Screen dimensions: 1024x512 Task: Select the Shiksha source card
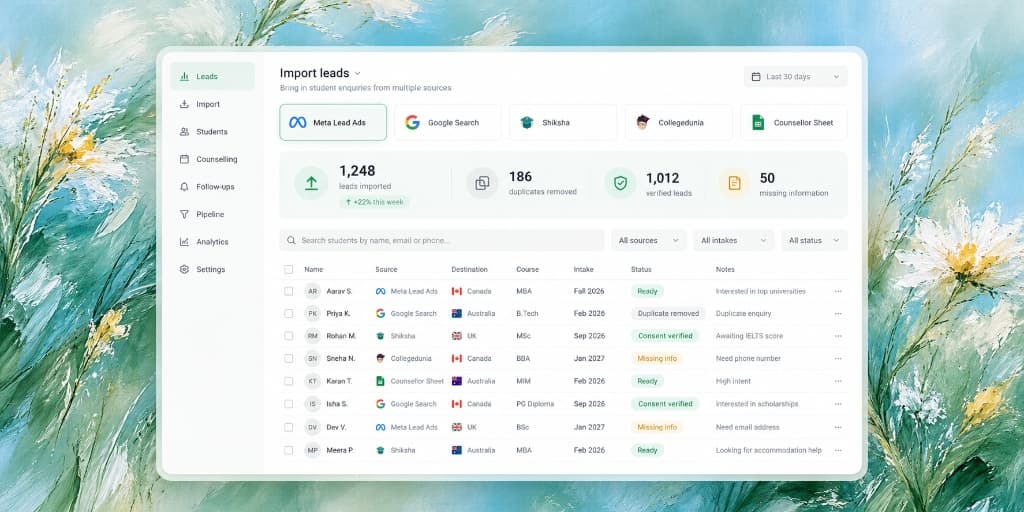(563, 122)
